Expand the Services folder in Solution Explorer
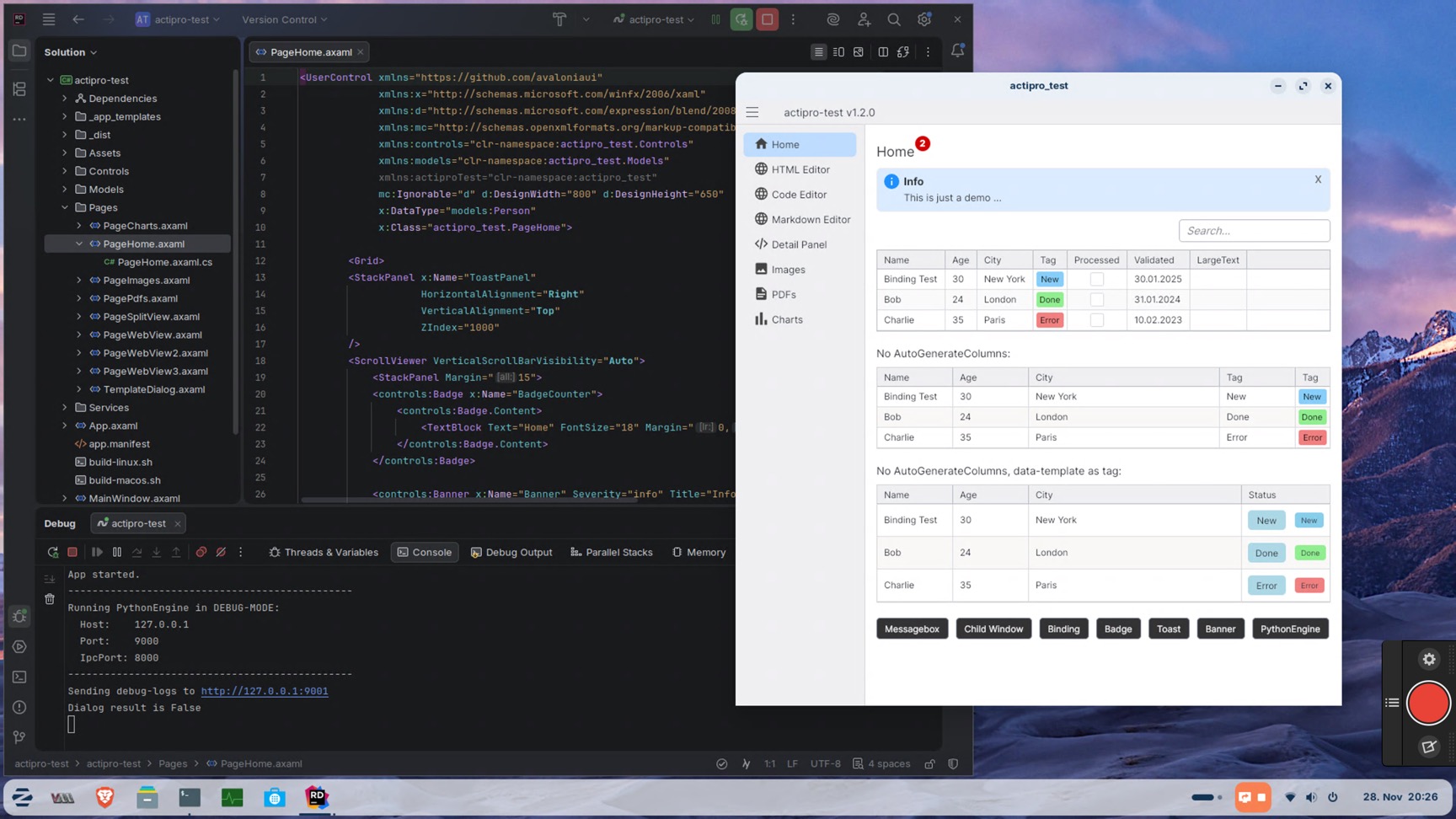 pos(64,407)
